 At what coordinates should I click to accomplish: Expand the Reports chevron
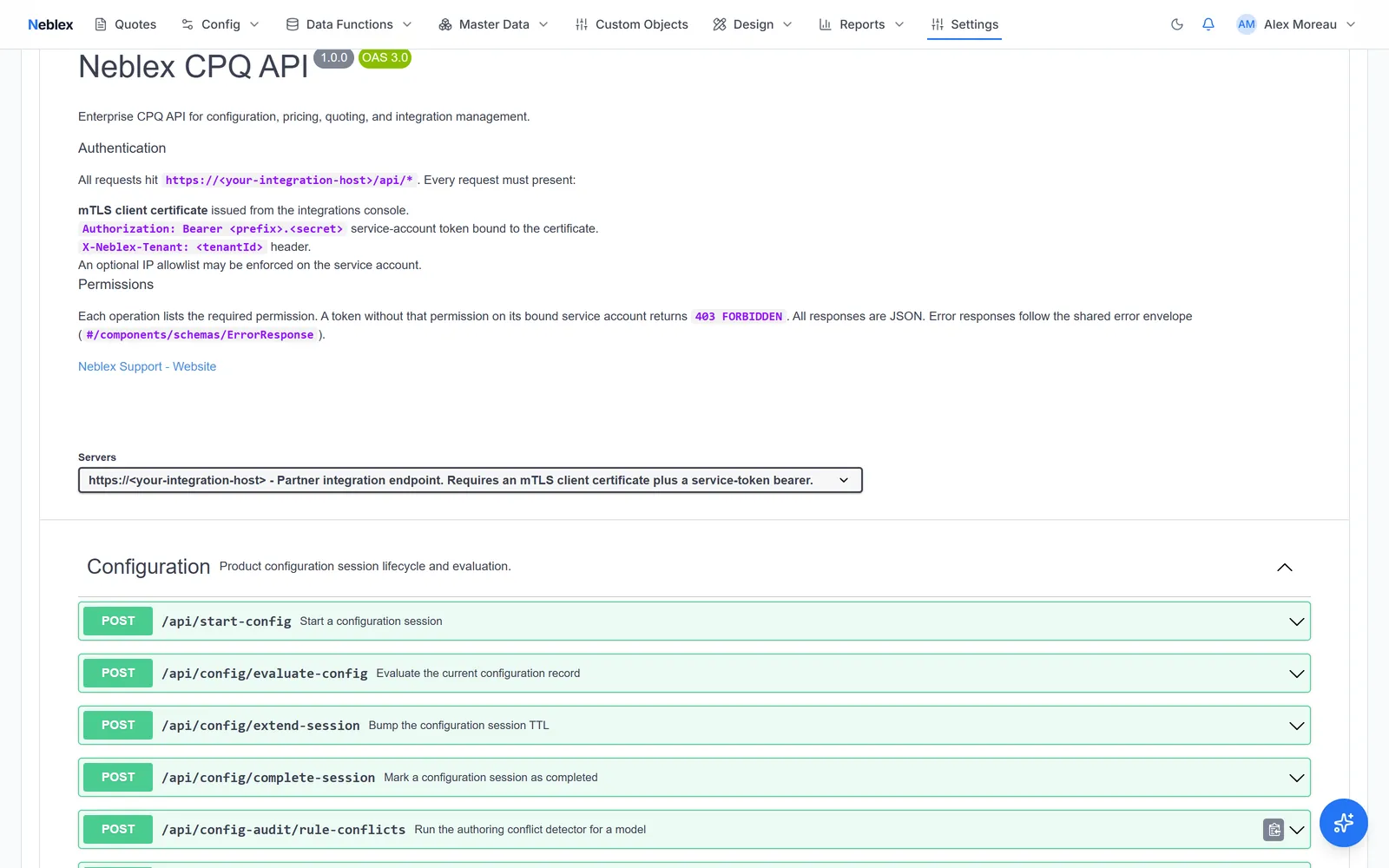[x=899, y=24]
